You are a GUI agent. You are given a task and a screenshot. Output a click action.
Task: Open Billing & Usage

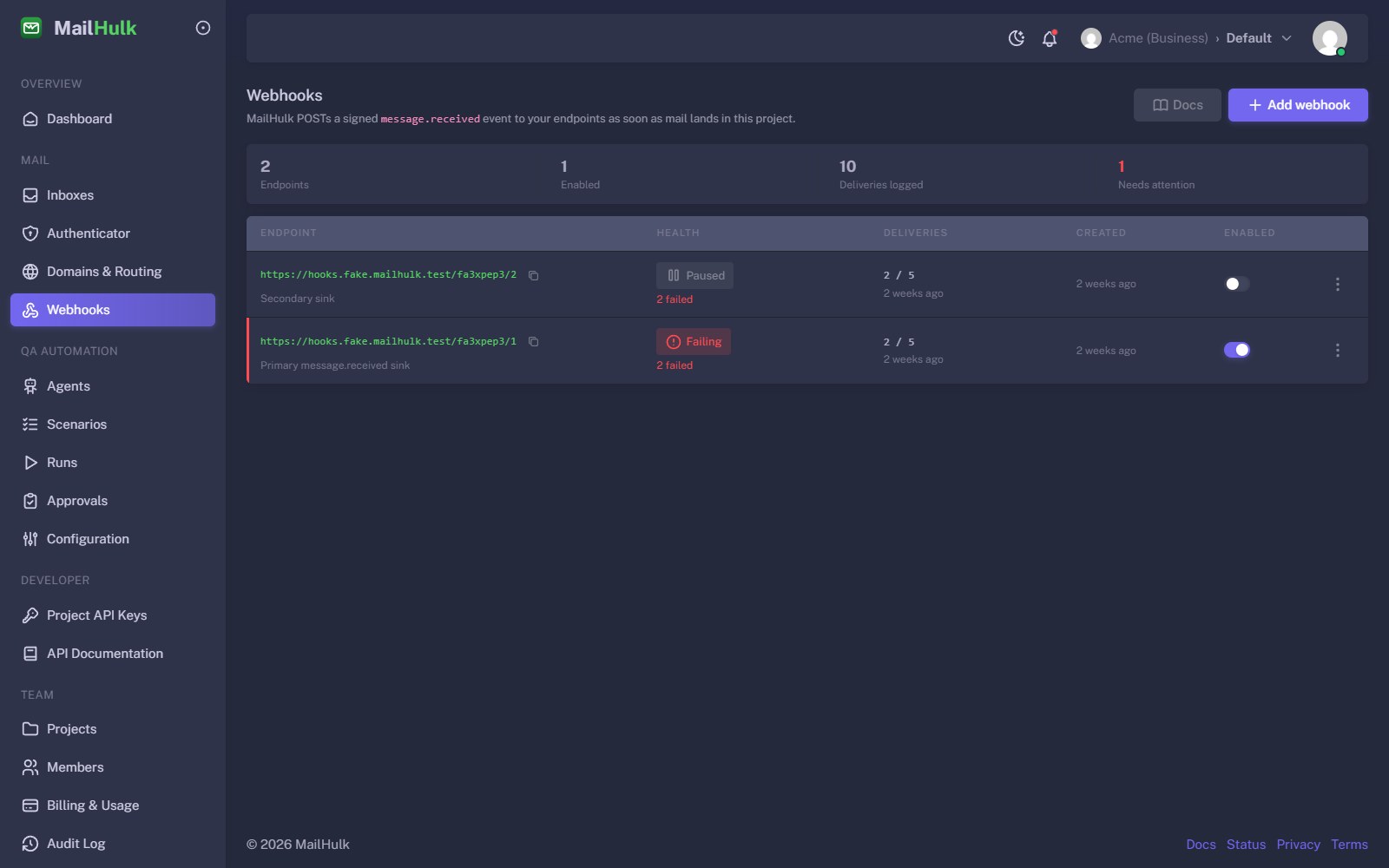113,806
